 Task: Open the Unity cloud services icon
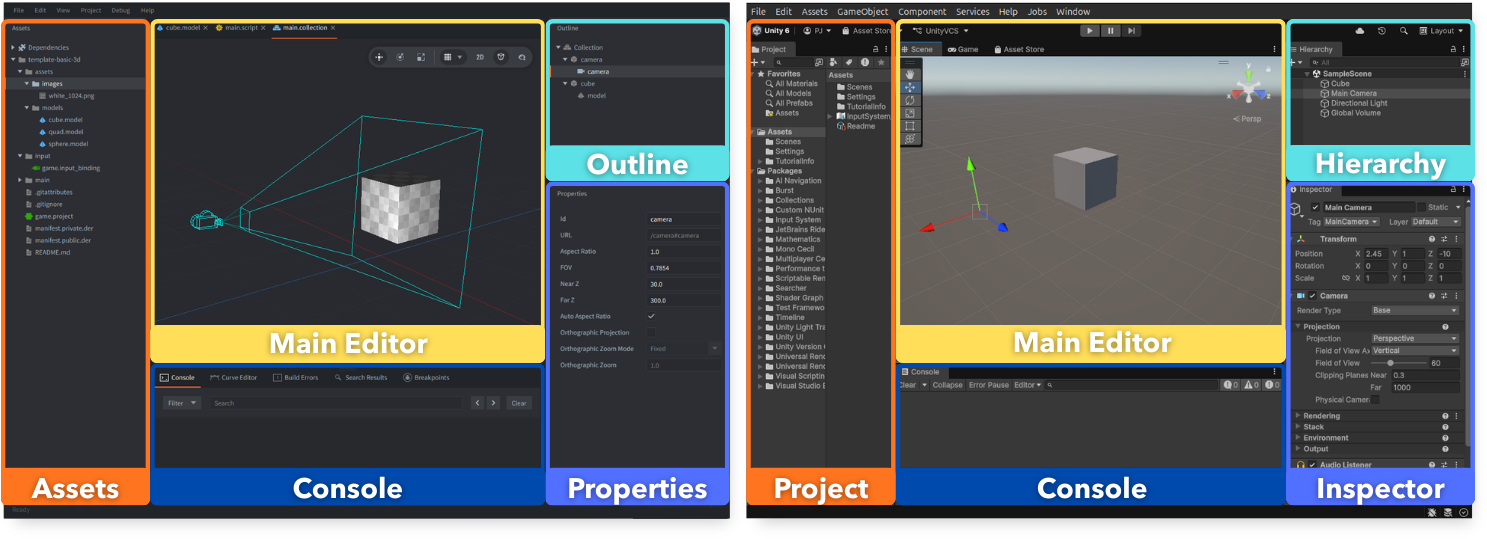(x=1360, y=31)
